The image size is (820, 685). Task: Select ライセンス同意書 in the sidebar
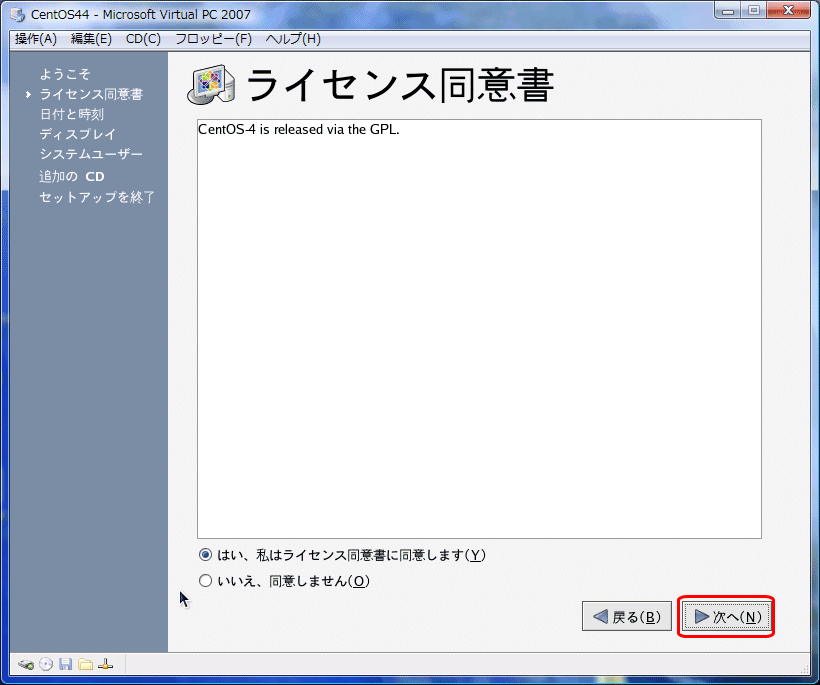[x=91, y=94]
